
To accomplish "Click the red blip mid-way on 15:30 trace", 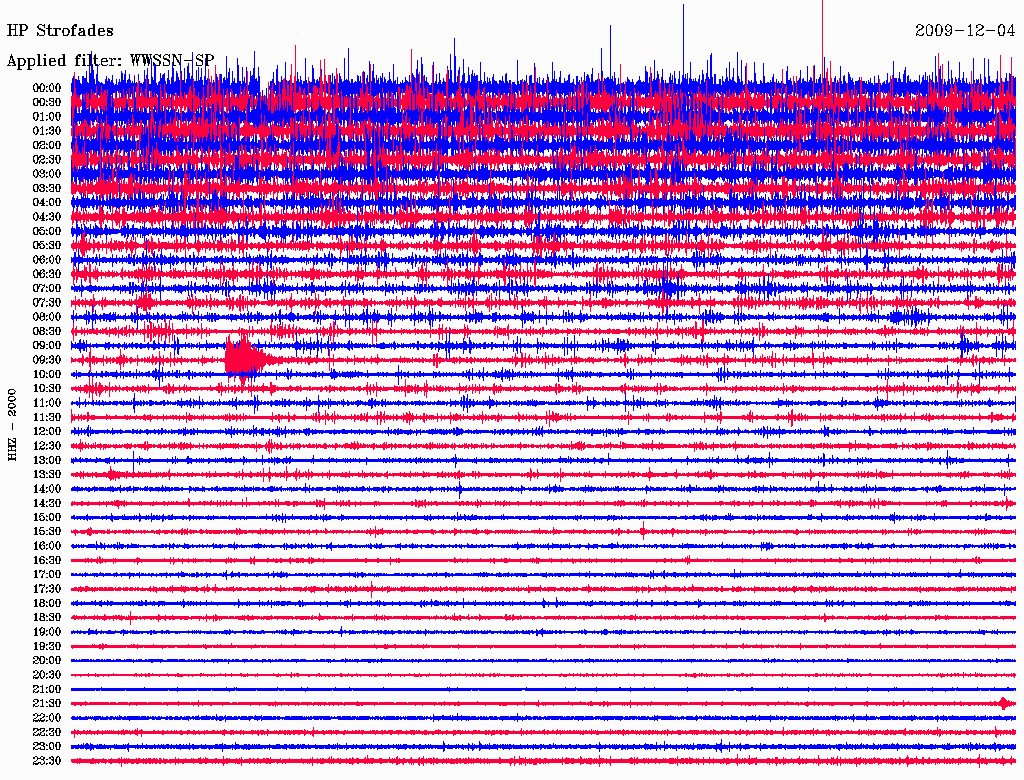I will click(643, 531).
